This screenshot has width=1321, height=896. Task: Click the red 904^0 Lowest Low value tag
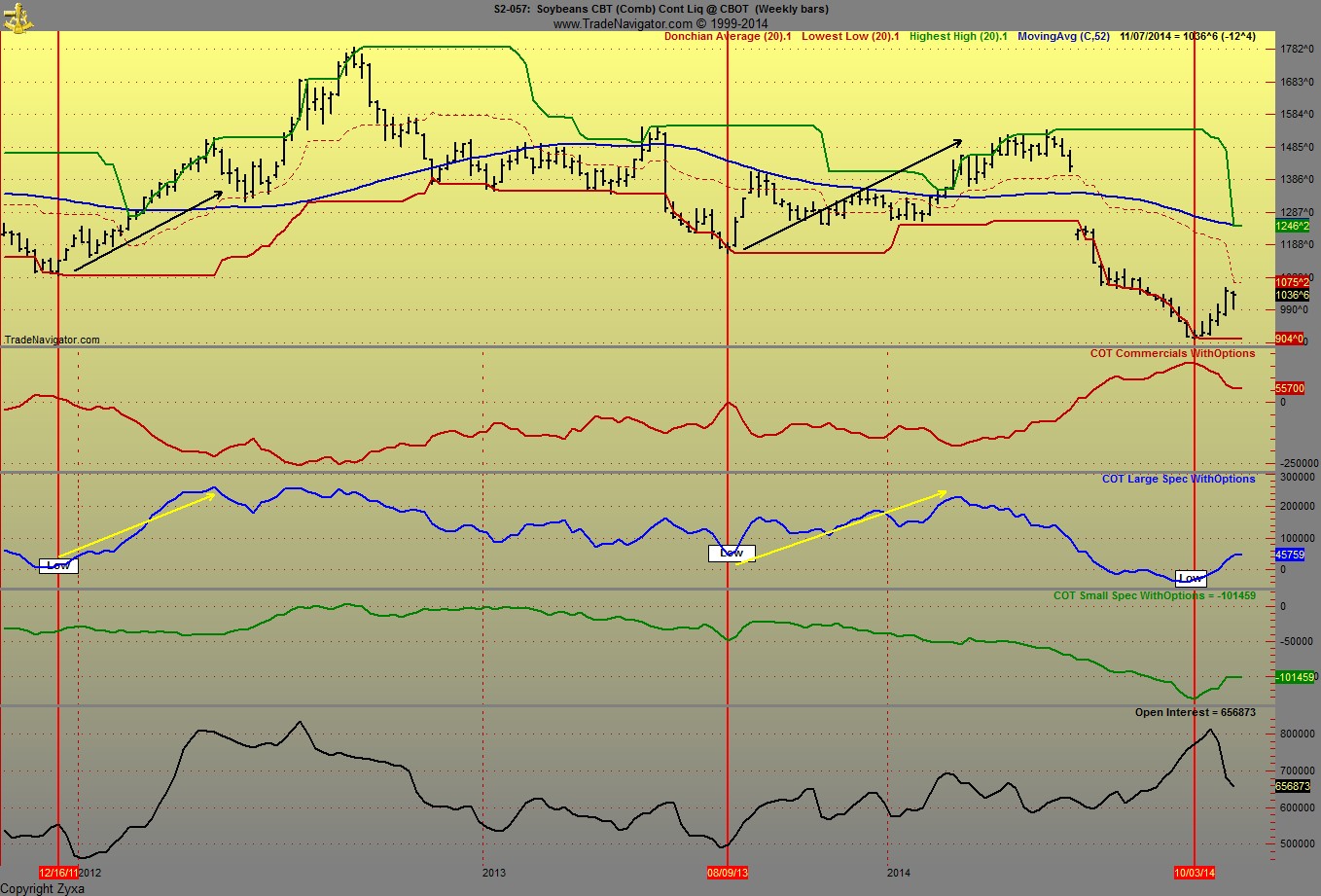click(1289, 339)
